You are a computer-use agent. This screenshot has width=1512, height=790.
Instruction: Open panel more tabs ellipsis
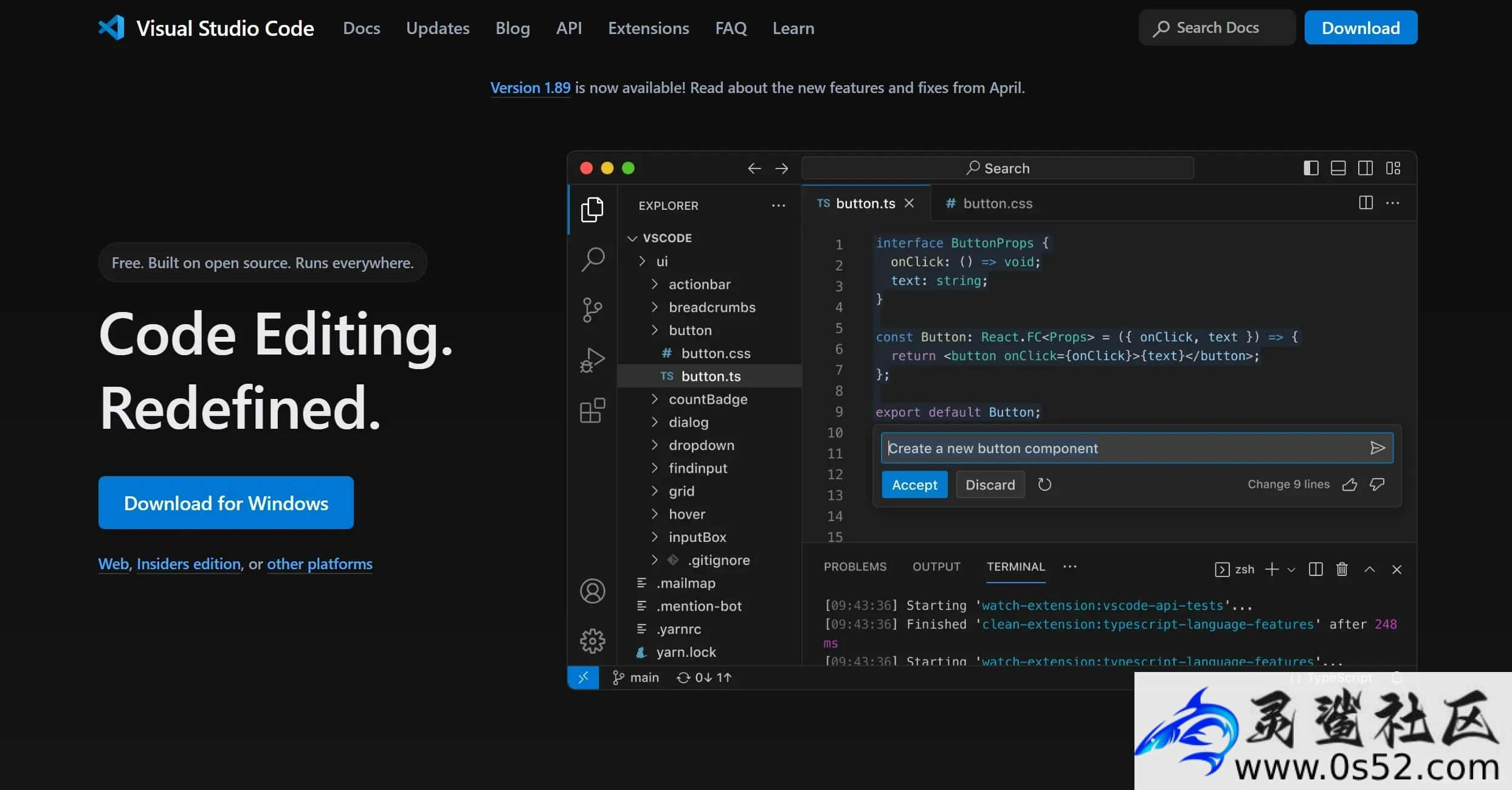(1070, 566)
